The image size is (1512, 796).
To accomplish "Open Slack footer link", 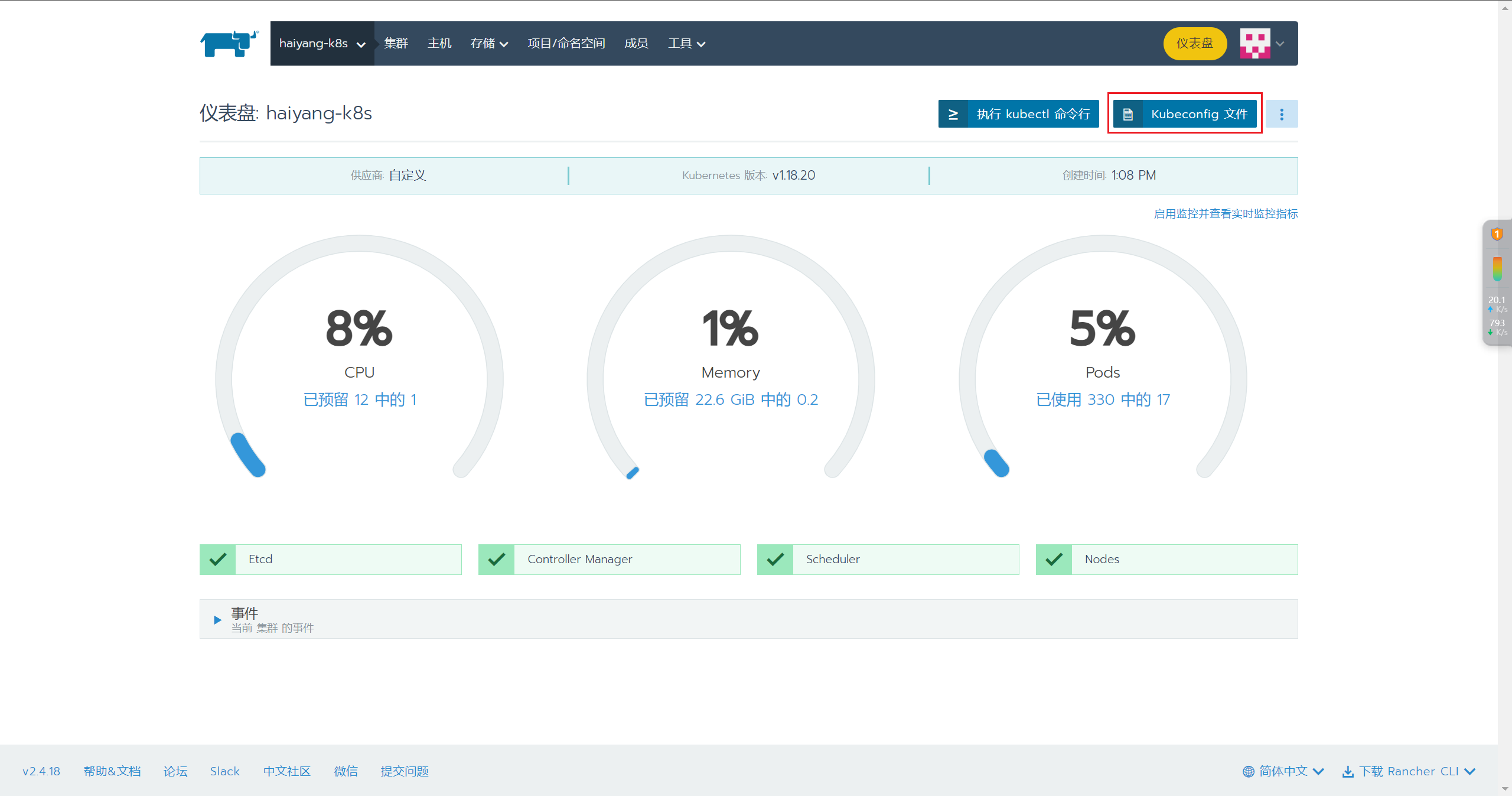I will pyautogui.click(x=225, y=771).
